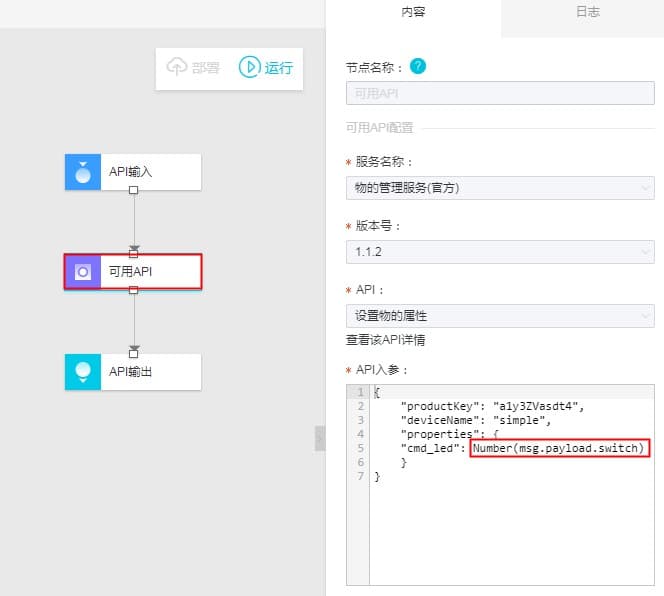Click the empty area of the API入参 editor

pos(512,536)
